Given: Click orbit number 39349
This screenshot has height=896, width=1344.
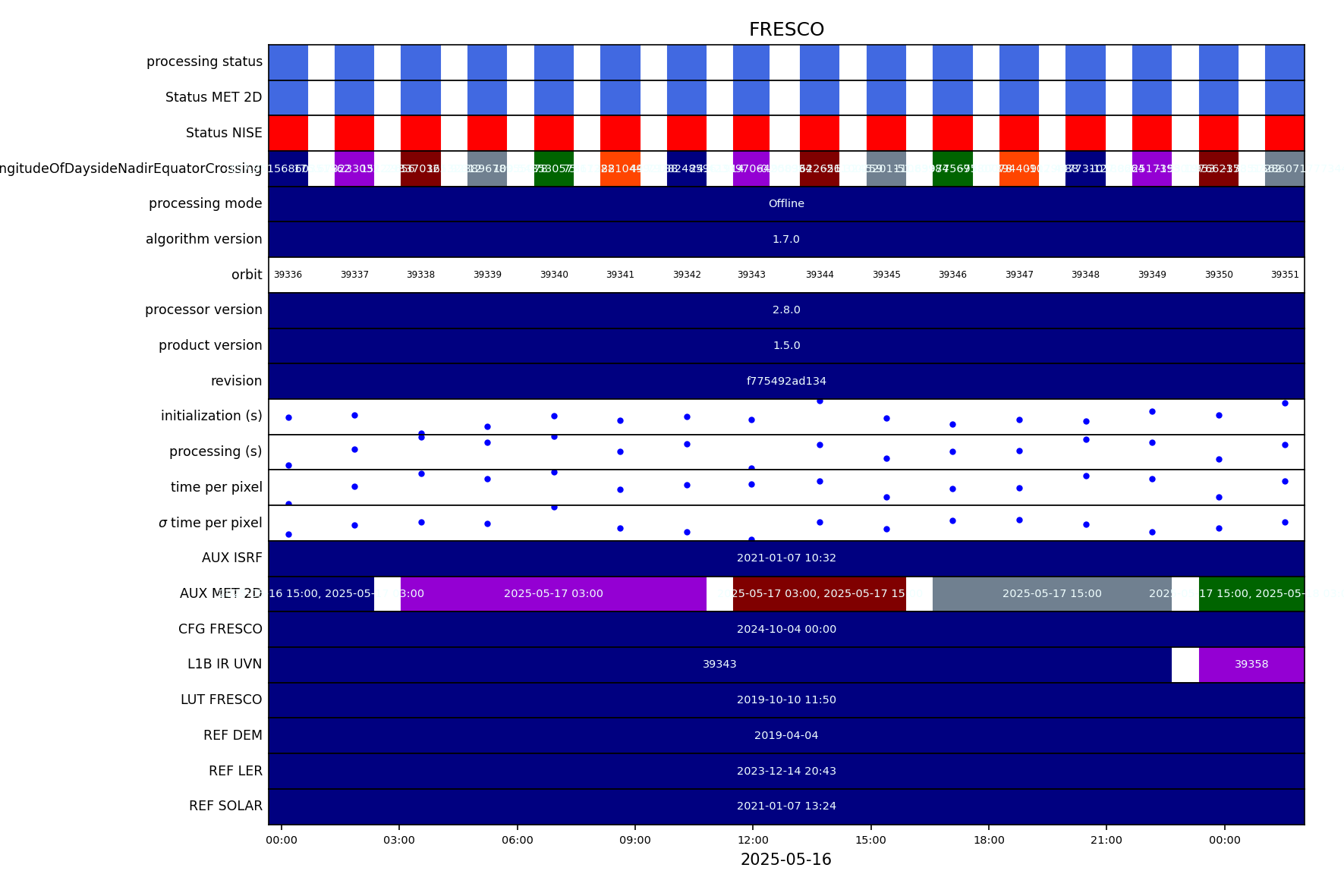Looking at the screenshot, I should point(1152,275).
